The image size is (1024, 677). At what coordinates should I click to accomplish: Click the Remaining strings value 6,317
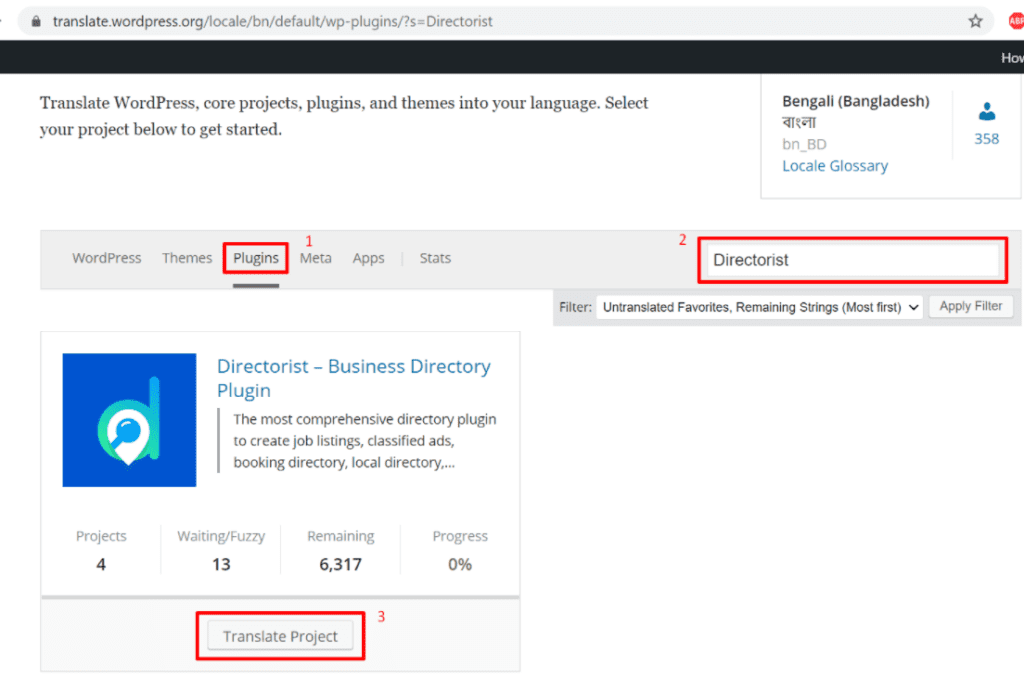coord(340,564)
